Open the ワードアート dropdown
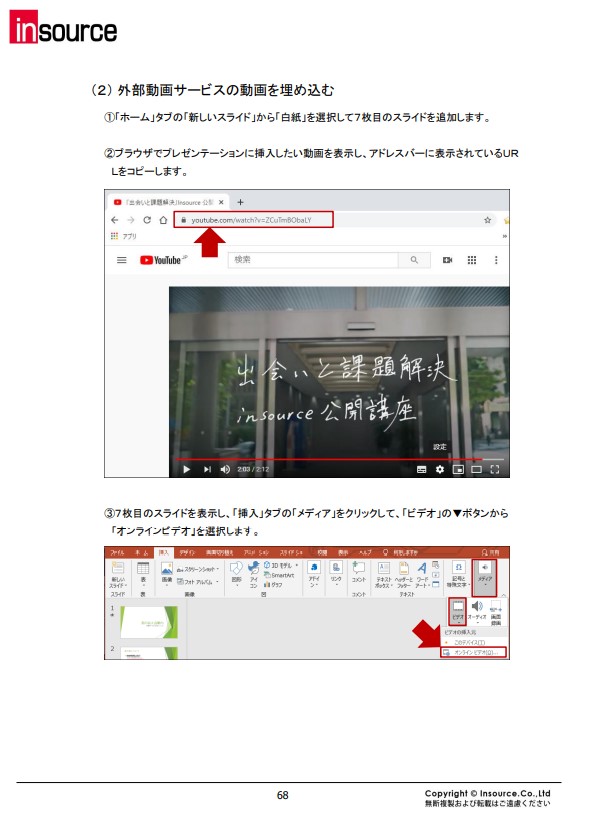The width and height of the screenshot is (590, 835). coord(422,575)
